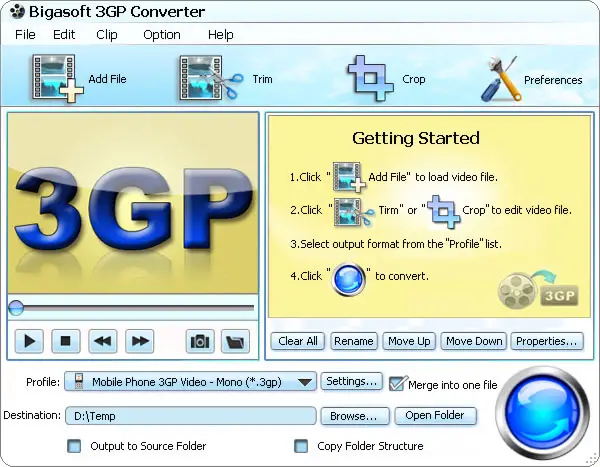Screen dimensions: 600x467
Task: Click the resize grip at window corner
Action: 592,459
